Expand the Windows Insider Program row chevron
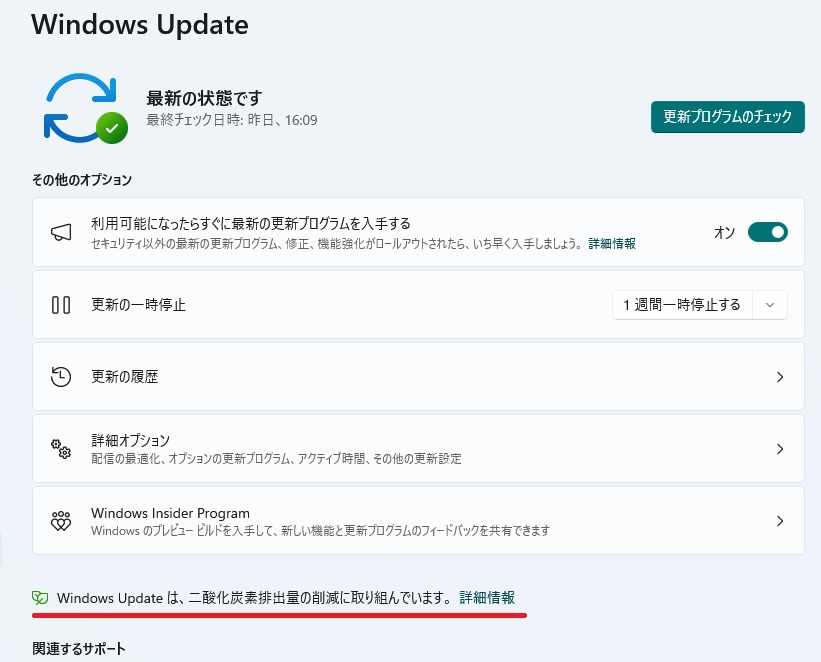The width and height of the screenshot is (821, 662). pos(780,521)
